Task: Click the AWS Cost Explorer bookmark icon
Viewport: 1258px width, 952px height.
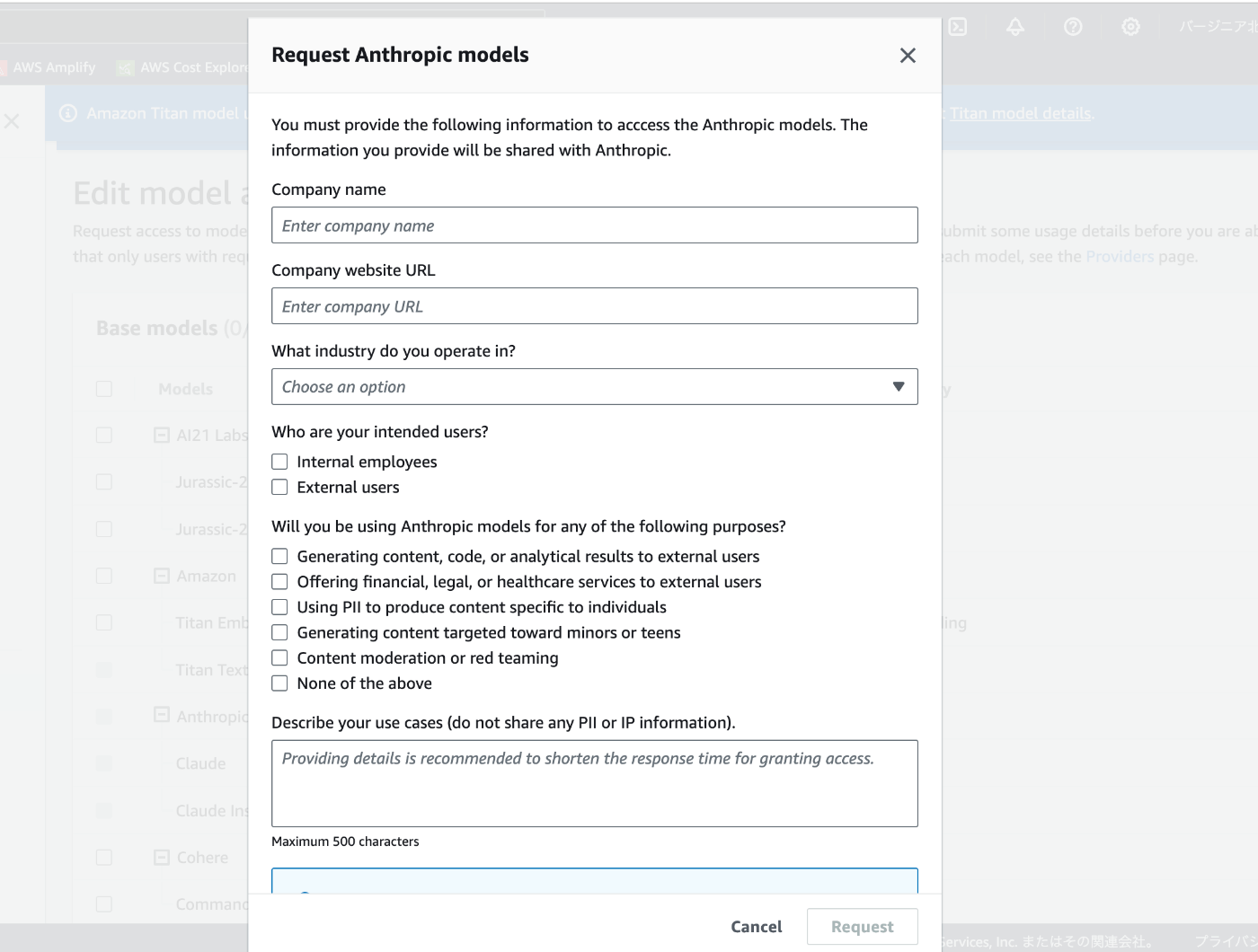Action: click(x=126, y=67)
